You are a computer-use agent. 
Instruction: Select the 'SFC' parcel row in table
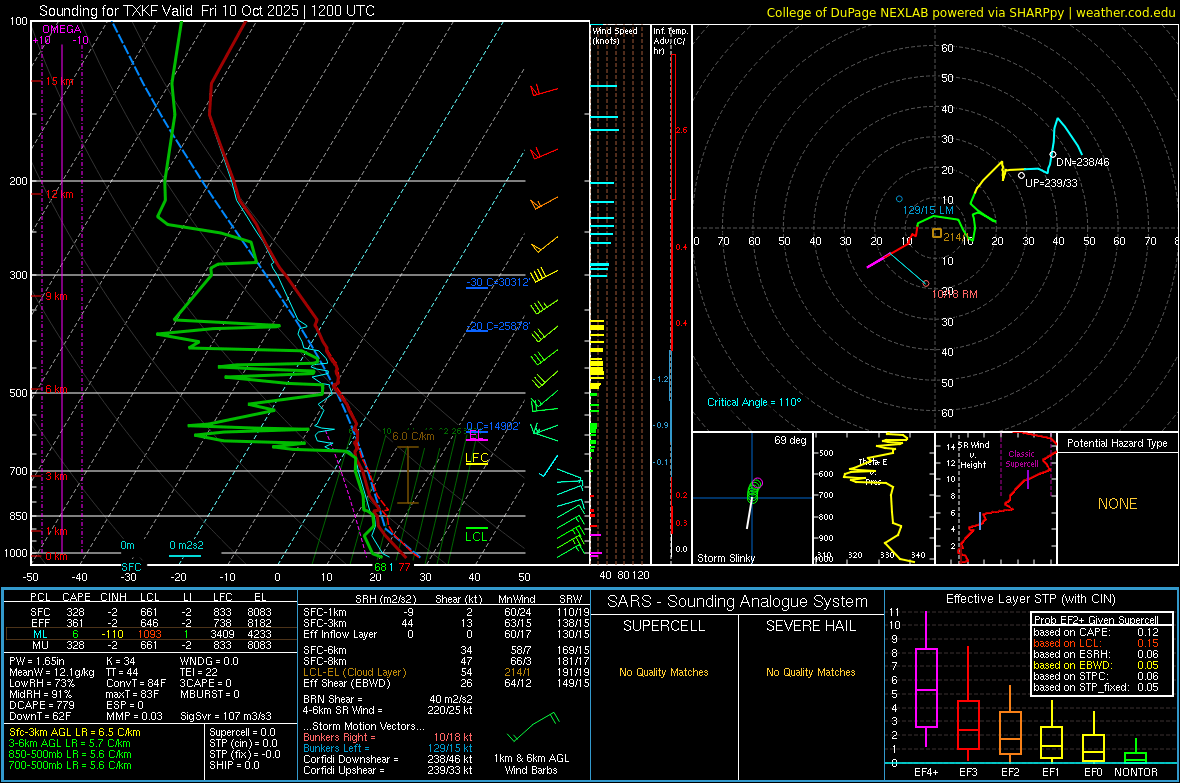pos(151,612)
